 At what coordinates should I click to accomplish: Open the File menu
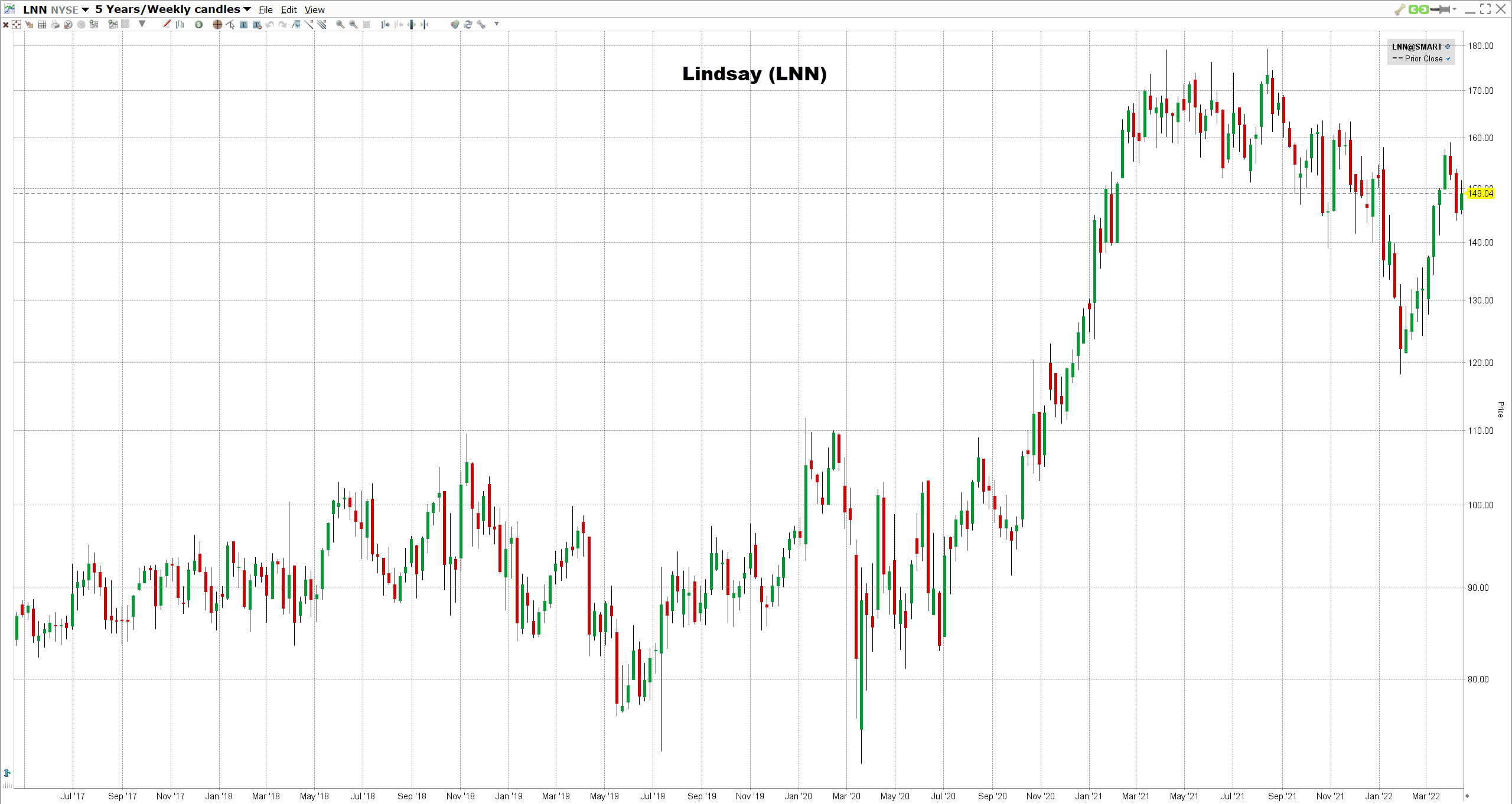pos(266,10)
